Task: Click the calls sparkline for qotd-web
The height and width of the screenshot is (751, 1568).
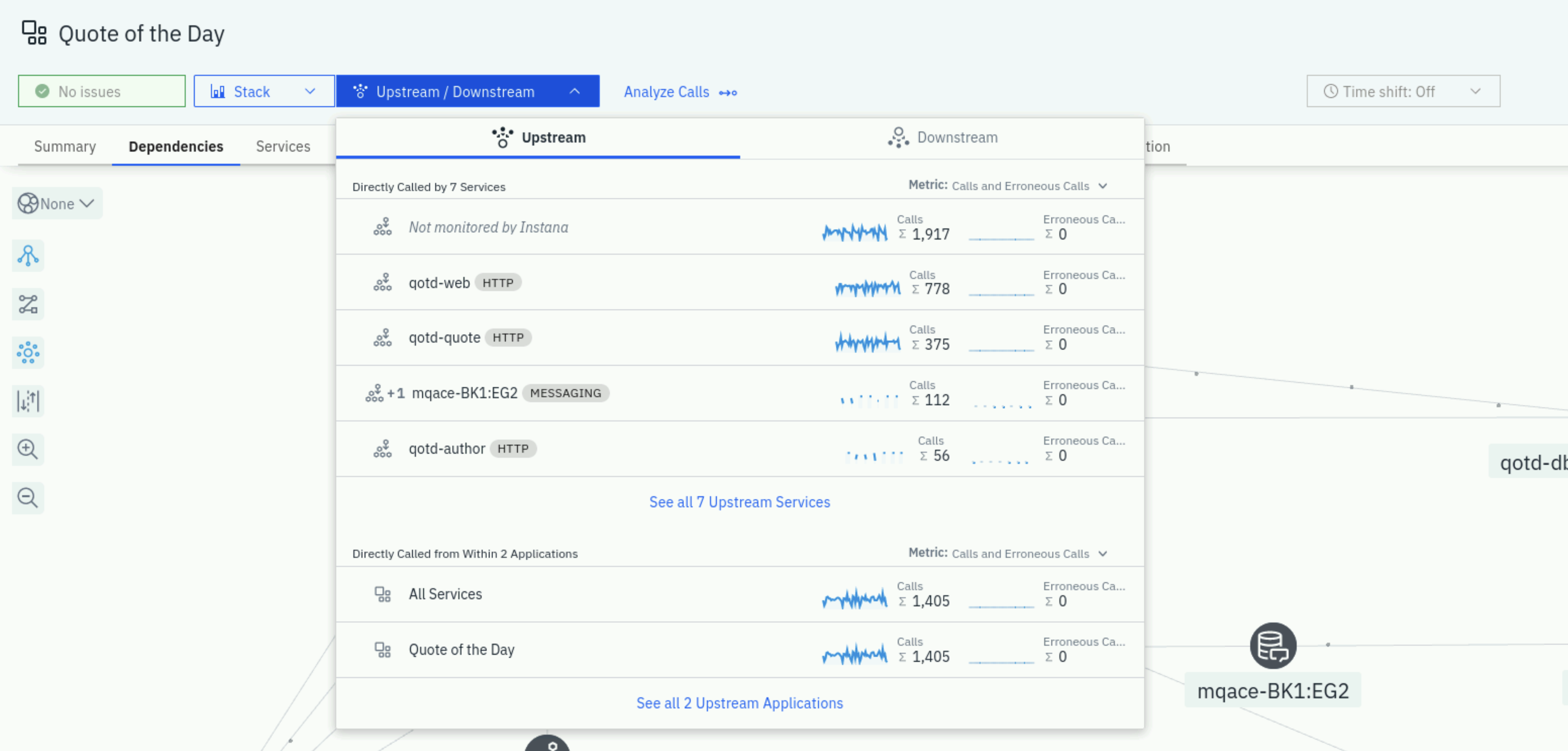Action: pyautogui.click(x=868, y=287)
